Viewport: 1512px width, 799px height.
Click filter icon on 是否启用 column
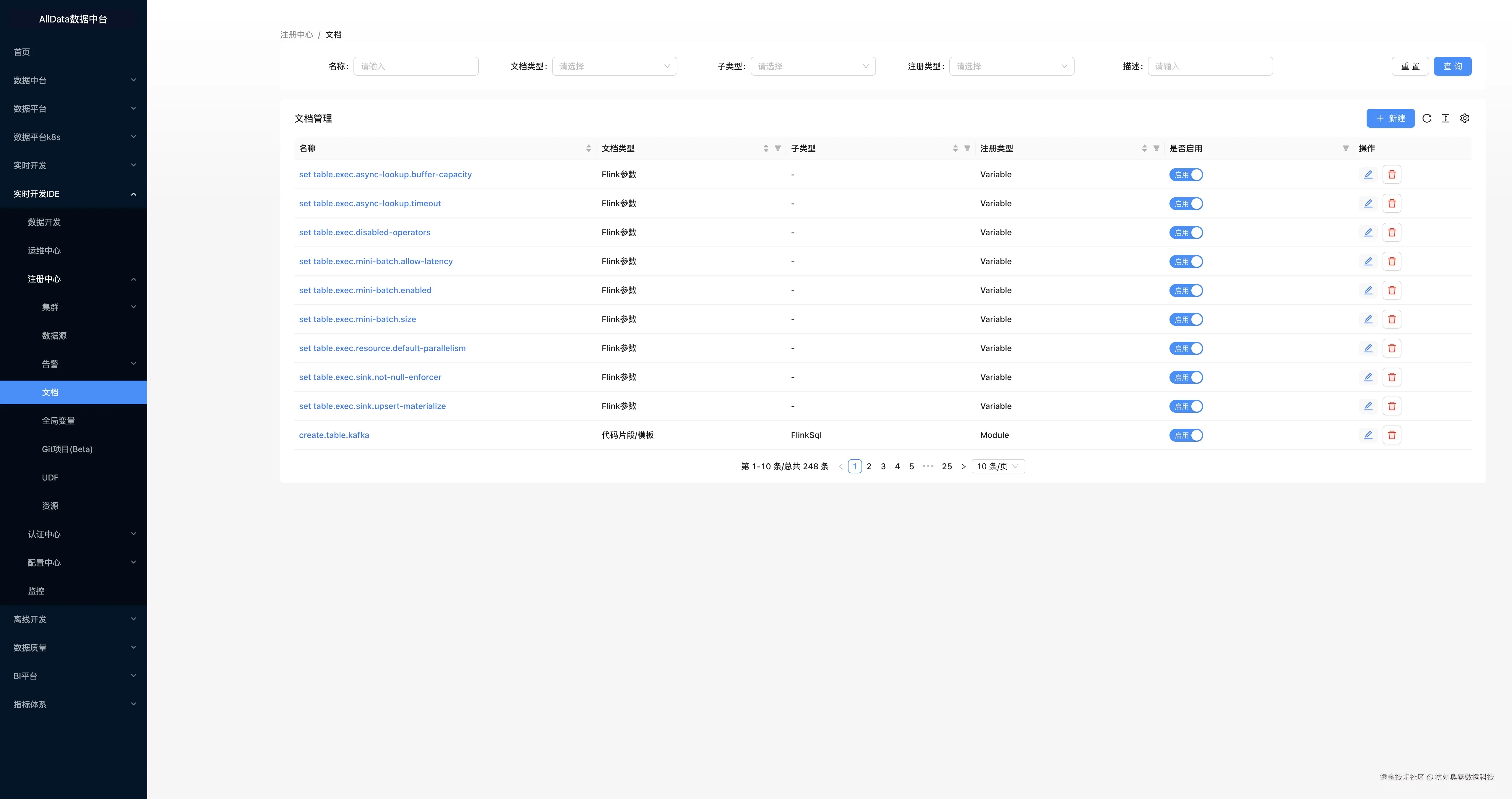1345,148
